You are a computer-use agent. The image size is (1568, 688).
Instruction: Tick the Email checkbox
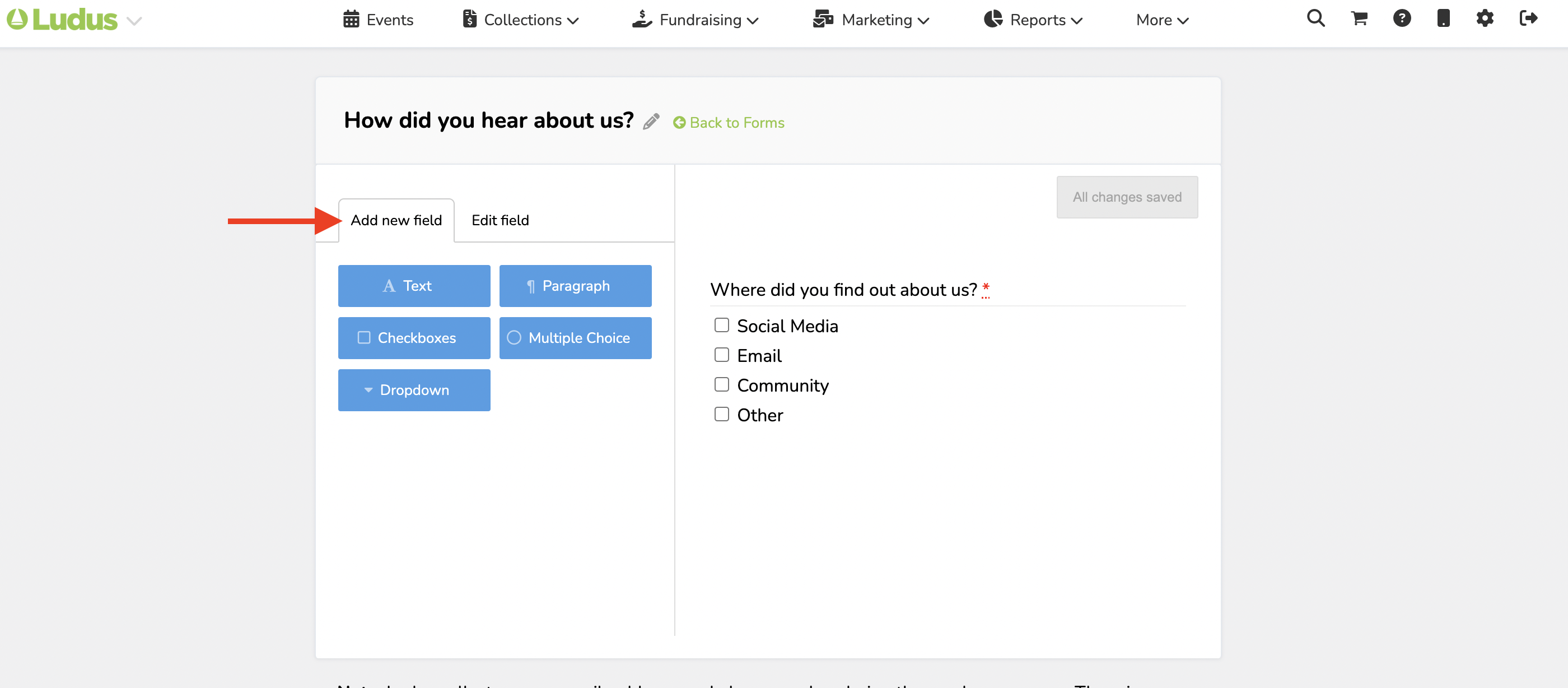click(721, 355)
